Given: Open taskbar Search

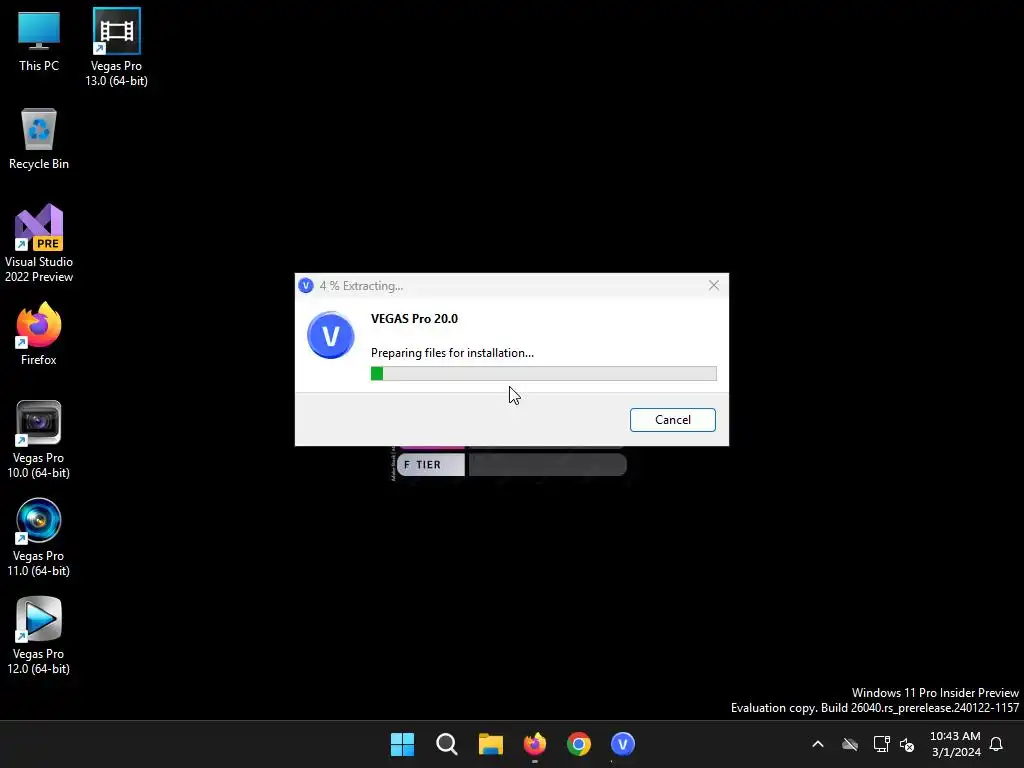Looking at the screenshot, I should (447, 744).
